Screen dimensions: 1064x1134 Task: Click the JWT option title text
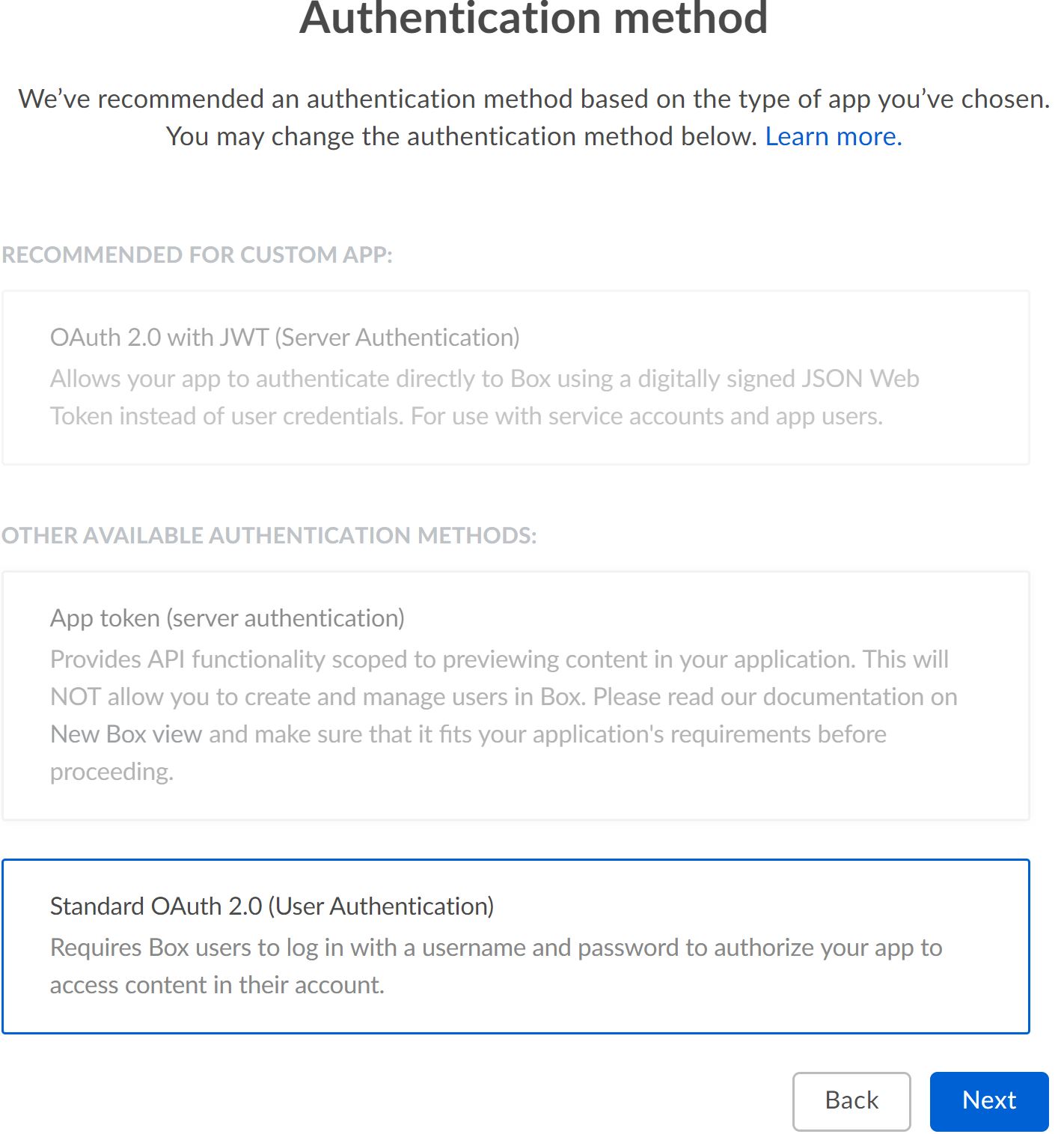284,337
